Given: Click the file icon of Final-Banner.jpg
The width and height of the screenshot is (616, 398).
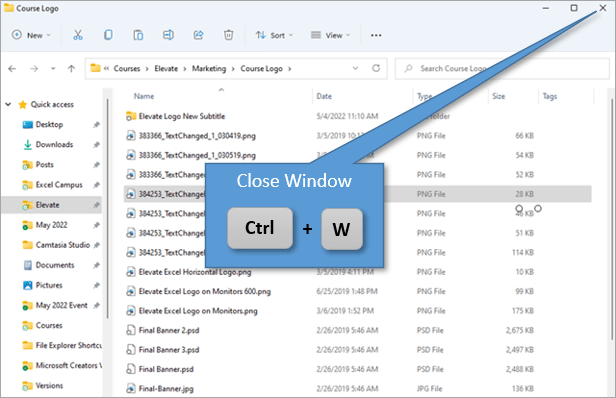Looking at the screenshot, I should coord(130,389).
